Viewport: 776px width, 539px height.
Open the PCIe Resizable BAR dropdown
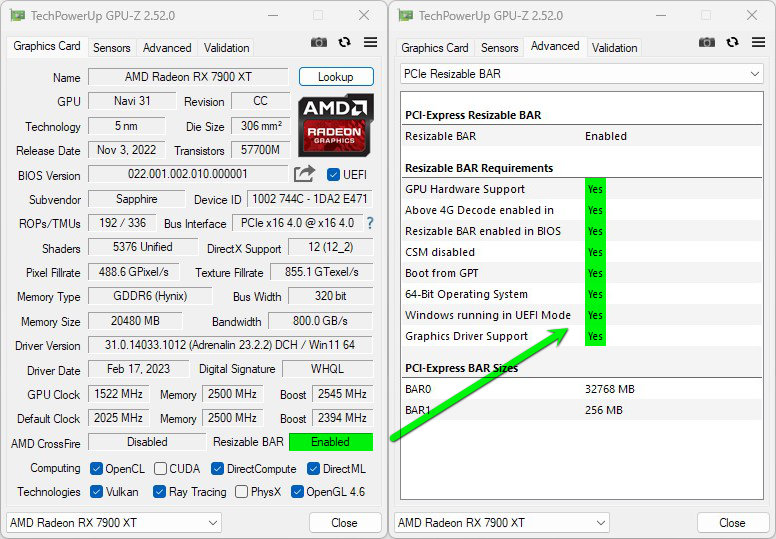tap(582, 74)
